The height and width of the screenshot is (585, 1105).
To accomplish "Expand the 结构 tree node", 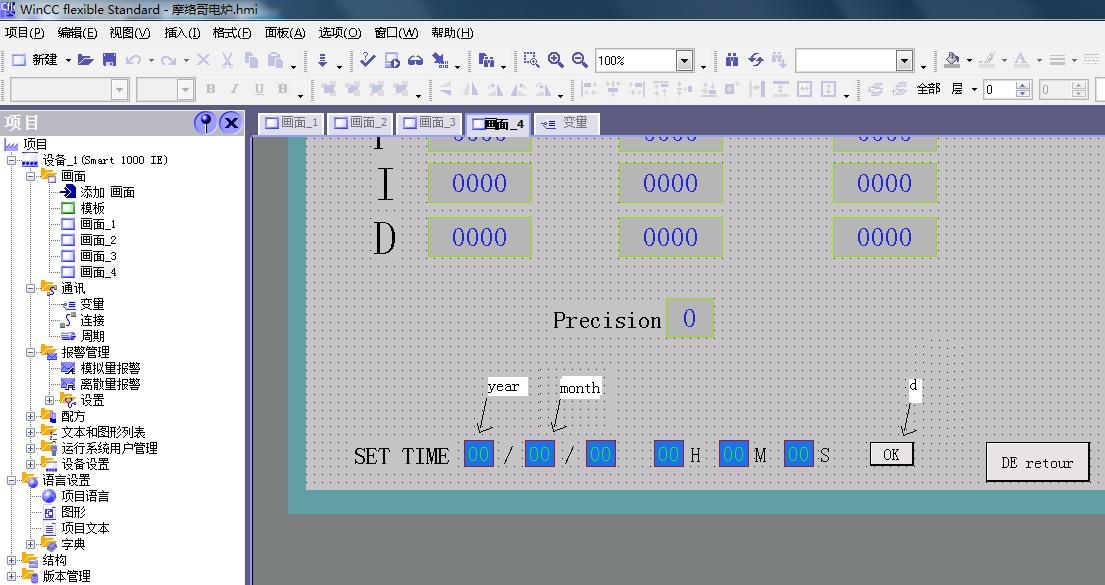I will (x=11, y=560).
